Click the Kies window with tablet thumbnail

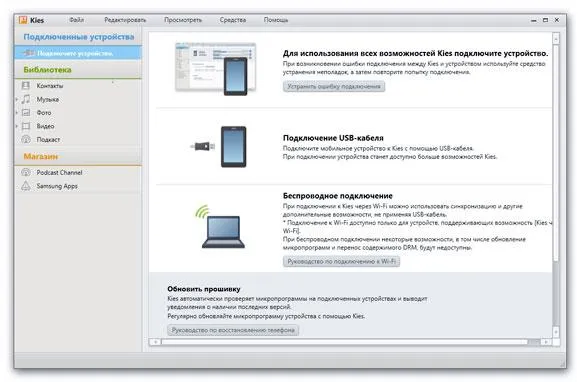pos(216,69)
